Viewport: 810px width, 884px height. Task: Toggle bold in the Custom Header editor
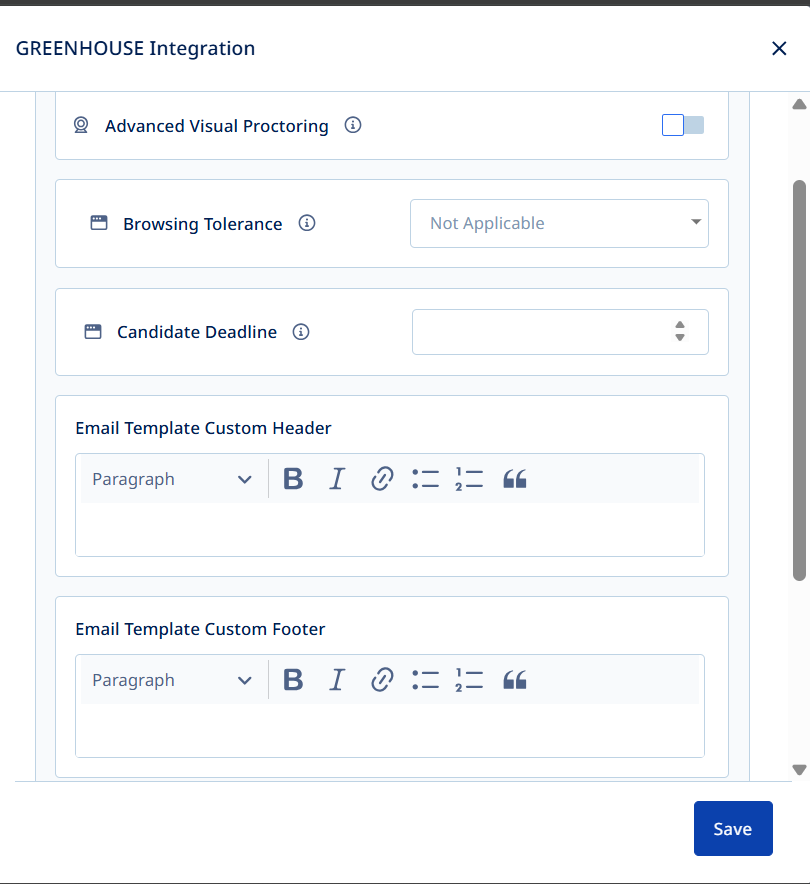(x=293, y=479)
